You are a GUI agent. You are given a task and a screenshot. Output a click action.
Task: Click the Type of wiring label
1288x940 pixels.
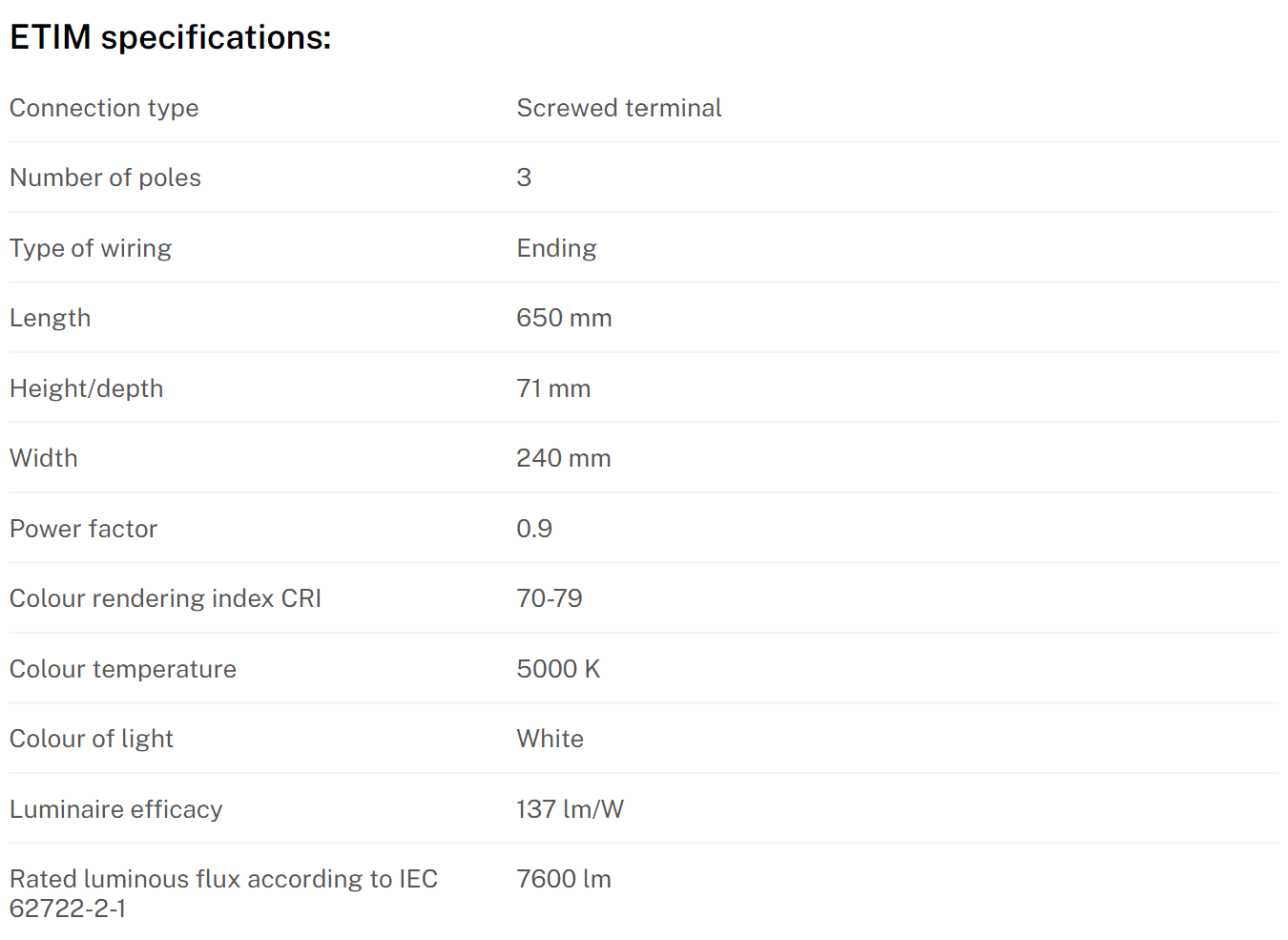[x=91, y=248]
